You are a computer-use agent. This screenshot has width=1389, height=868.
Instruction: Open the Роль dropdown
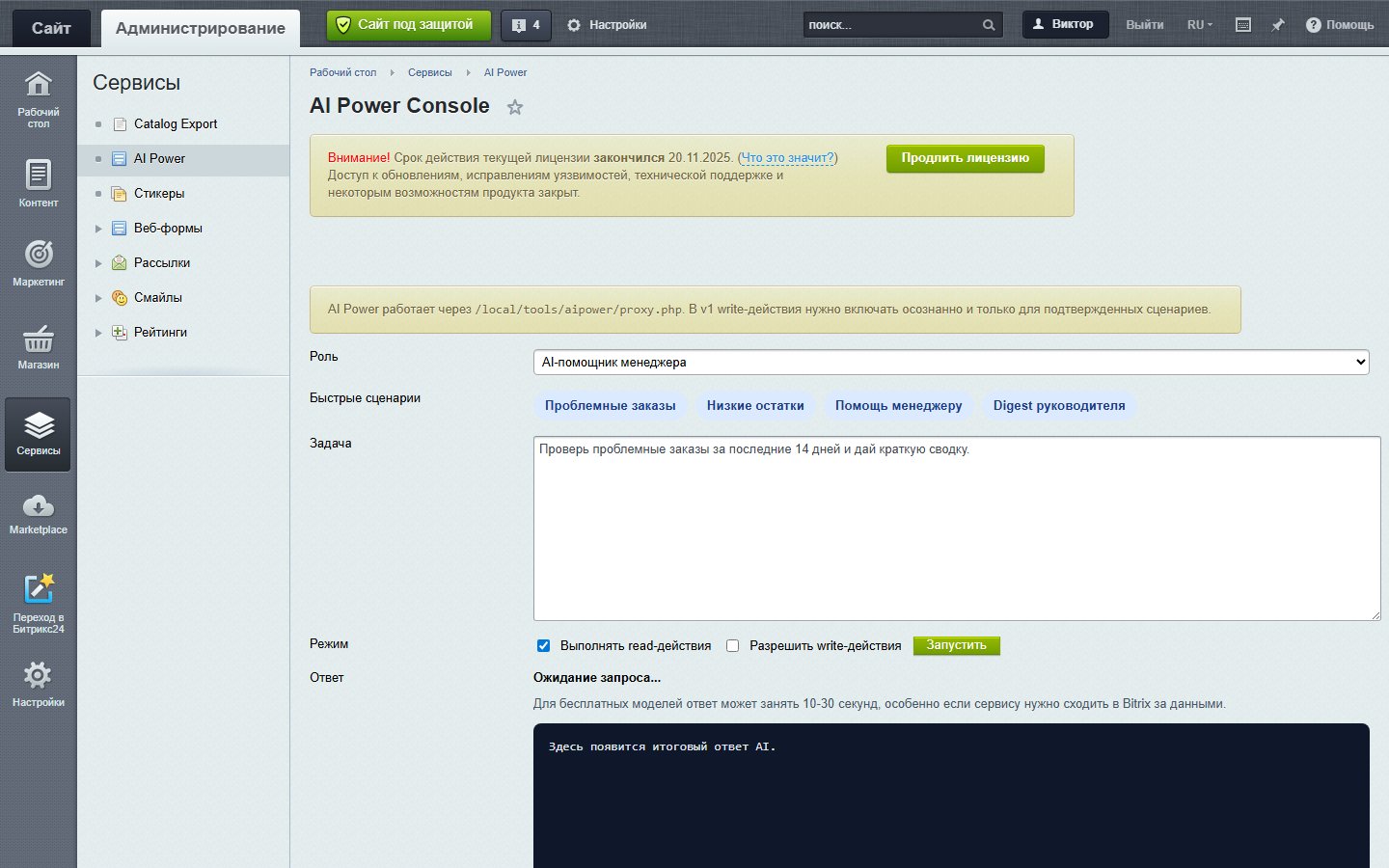click(x=951, y=363)
